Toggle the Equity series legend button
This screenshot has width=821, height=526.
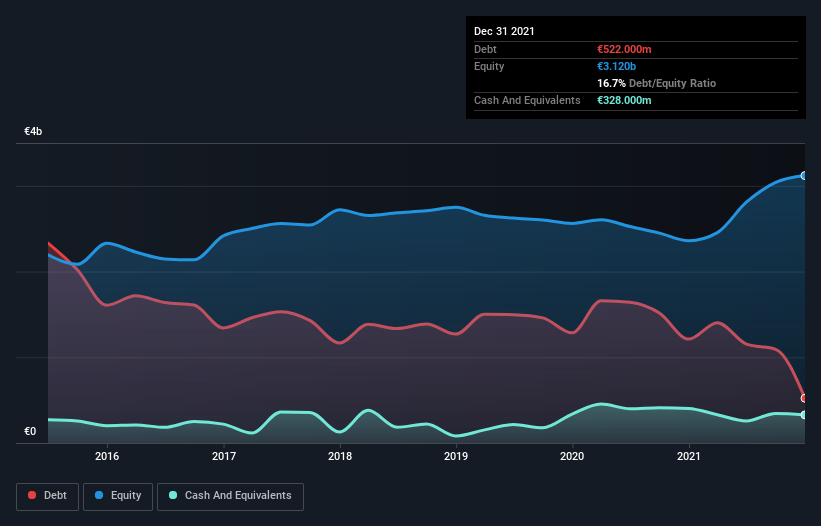point(118,496)
